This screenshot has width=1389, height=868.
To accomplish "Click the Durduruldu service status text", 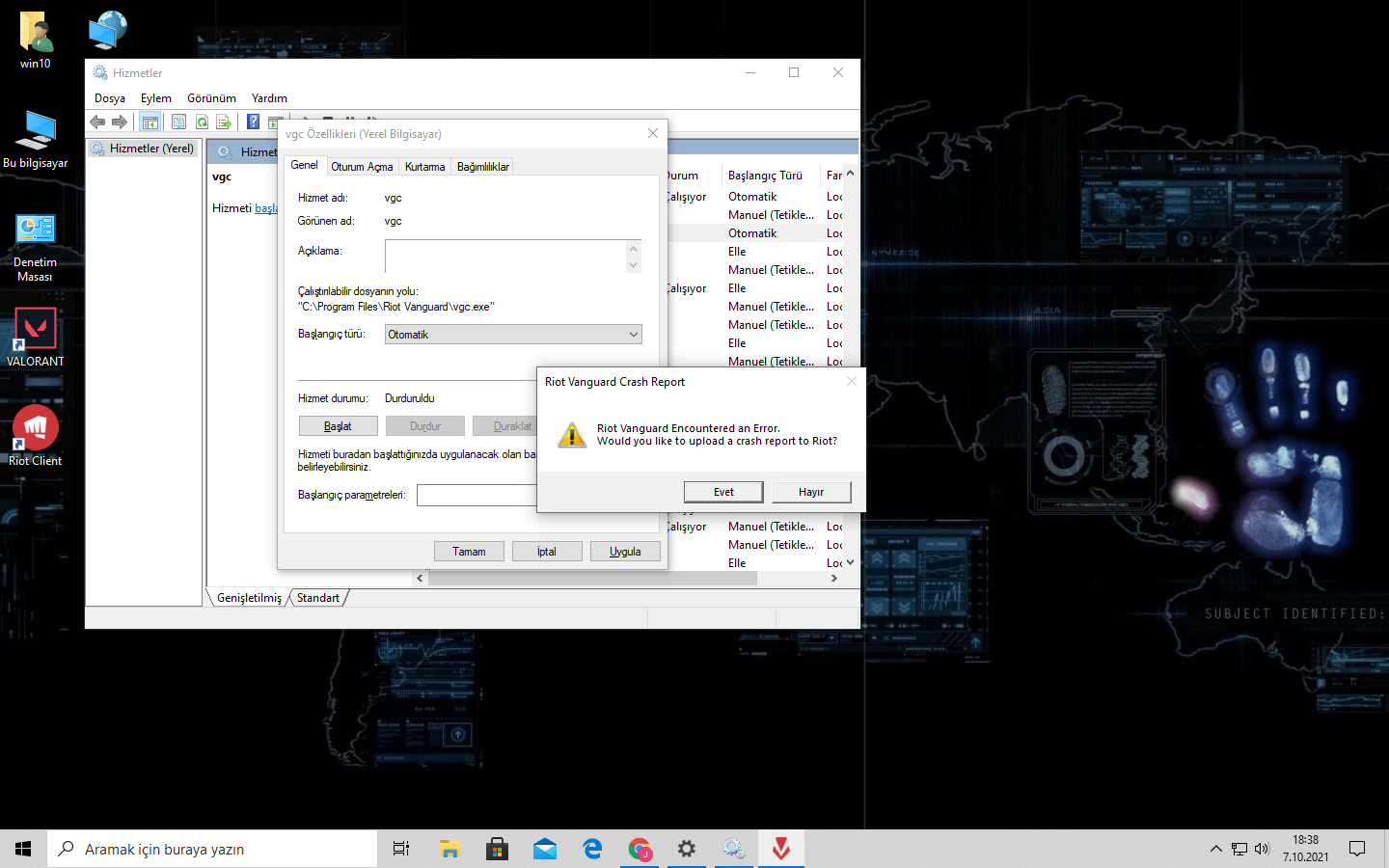I will (410, 398).
